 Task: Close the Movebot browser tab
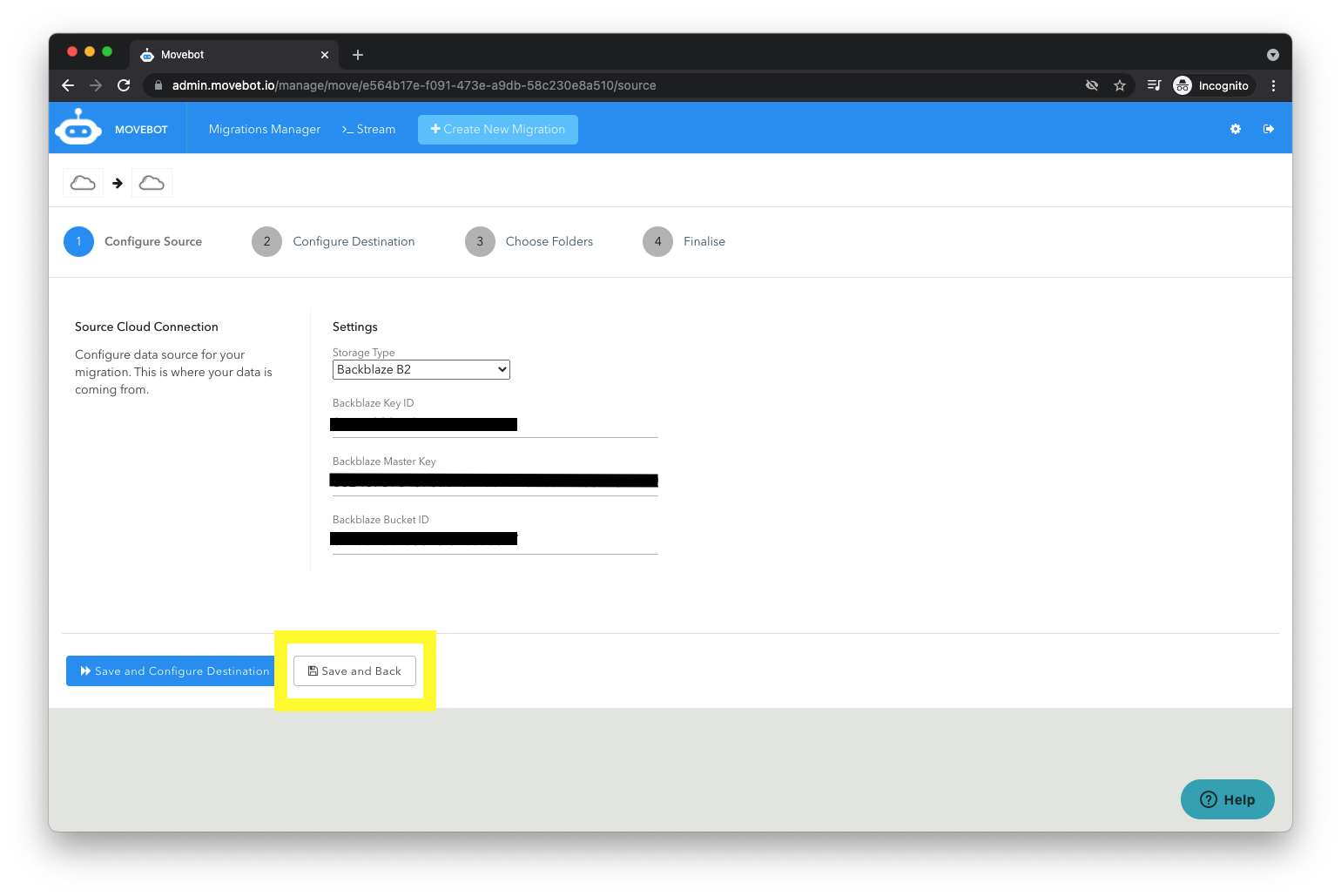click(x=325, y=55)
